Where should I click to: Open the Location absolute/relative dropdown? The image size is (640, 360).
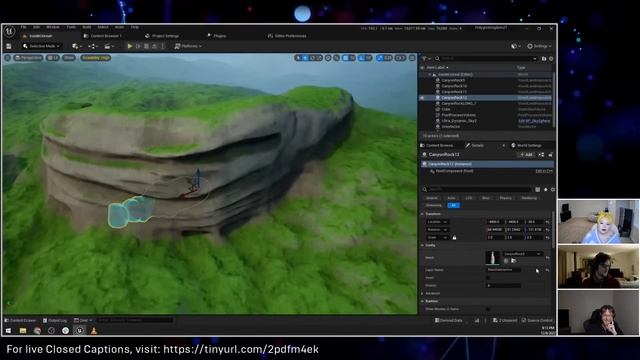click(437, 222)
